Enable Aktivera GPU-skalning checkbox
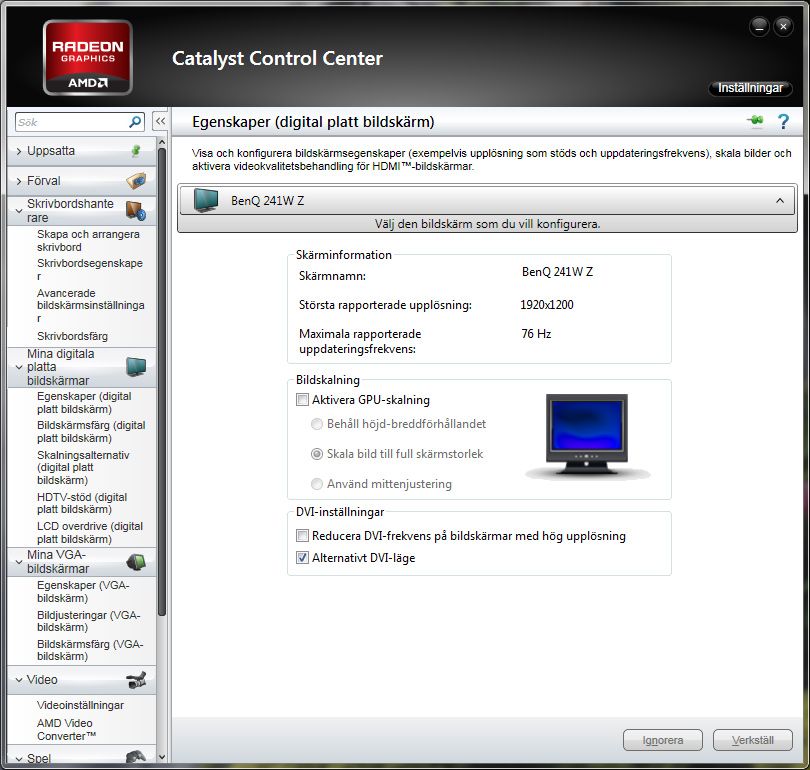810x770 pixels. click(303, 400)
